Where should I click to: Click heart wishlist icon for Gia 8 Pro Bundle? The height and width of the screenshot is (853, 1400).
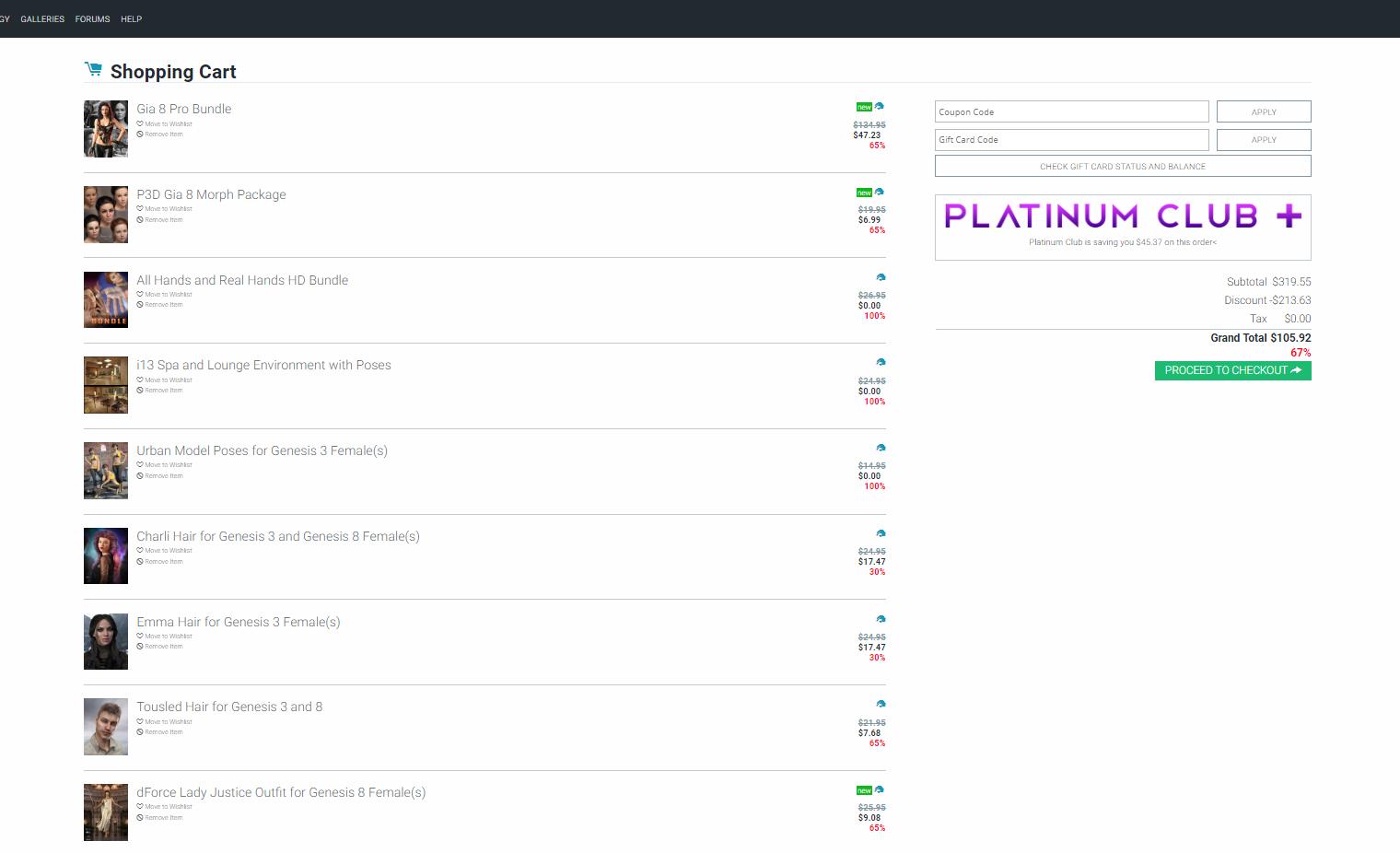click(140, 123)
